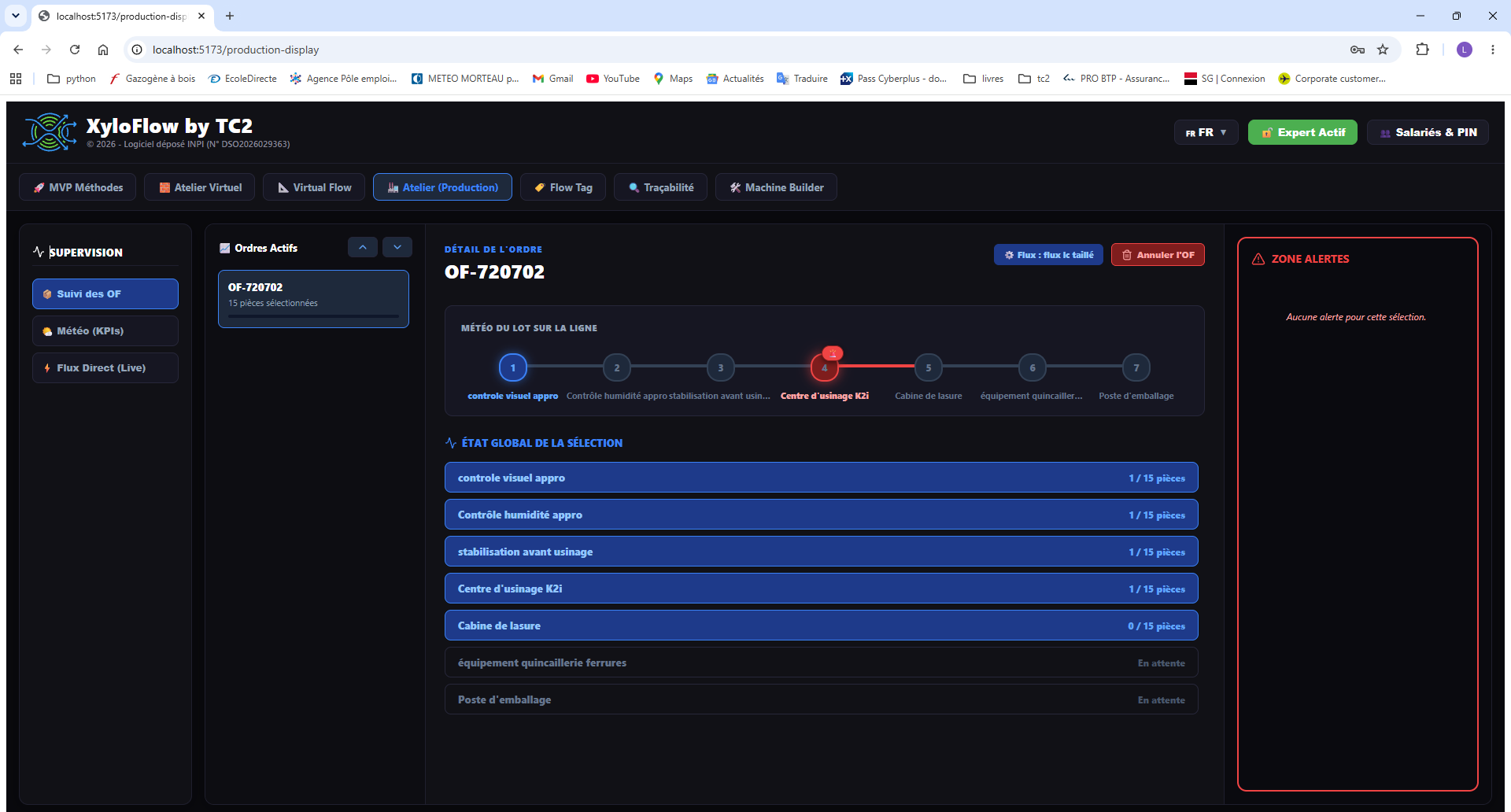Open the Chrome apps grid icon
1511x812 pixels.
coord(16,79)
